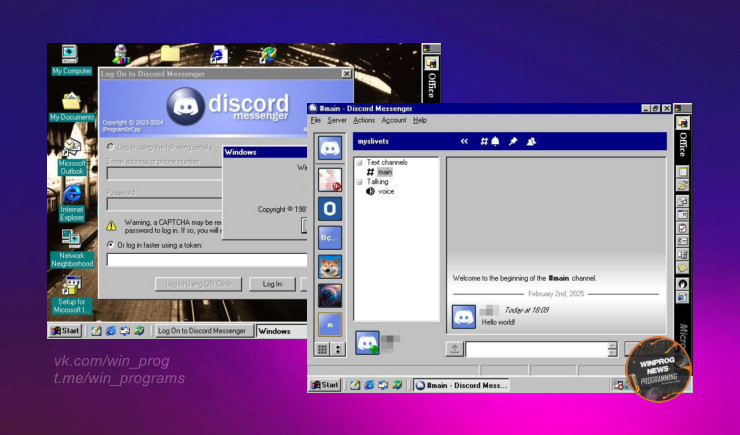The image size is (740, 435).
Task: Click the yellow CAPTCHA warning triangle icon
Action: (x=111, y=226)
